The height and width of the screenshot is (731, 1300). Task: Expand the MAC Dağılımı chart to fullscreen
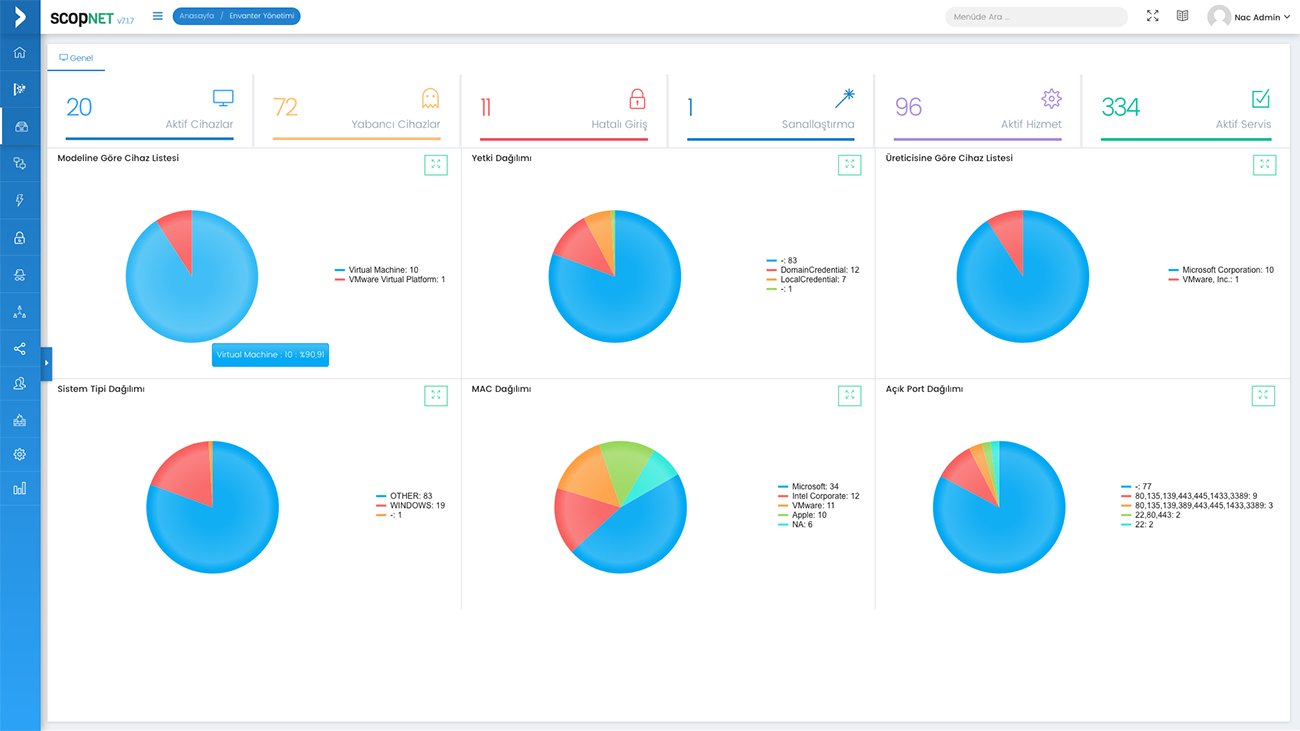850,396
